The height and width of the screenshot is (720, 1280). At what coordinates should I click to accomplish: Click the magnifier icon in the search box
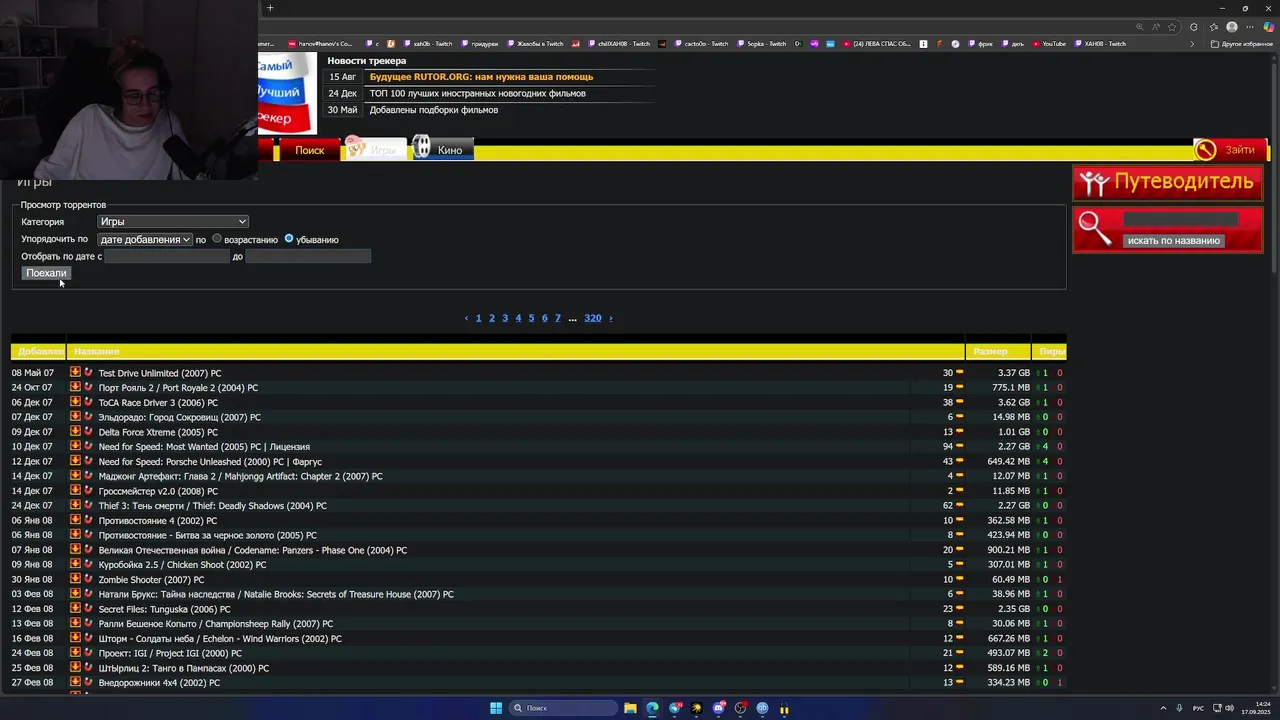tap(1095, 229)
